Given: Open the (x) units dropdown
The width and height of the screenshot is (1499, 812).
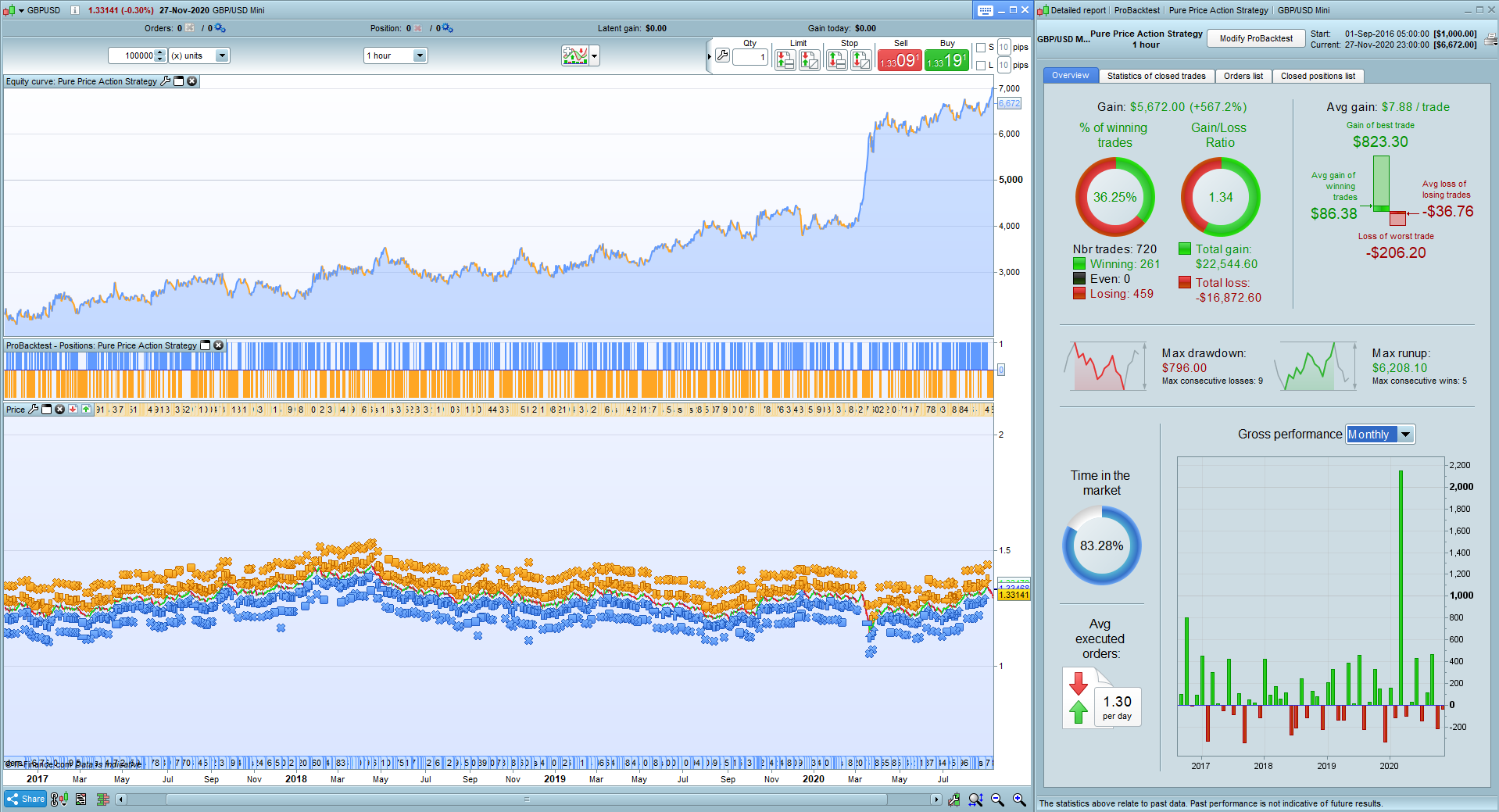Looking at the screenshot, I should click(x=223, y=55).
